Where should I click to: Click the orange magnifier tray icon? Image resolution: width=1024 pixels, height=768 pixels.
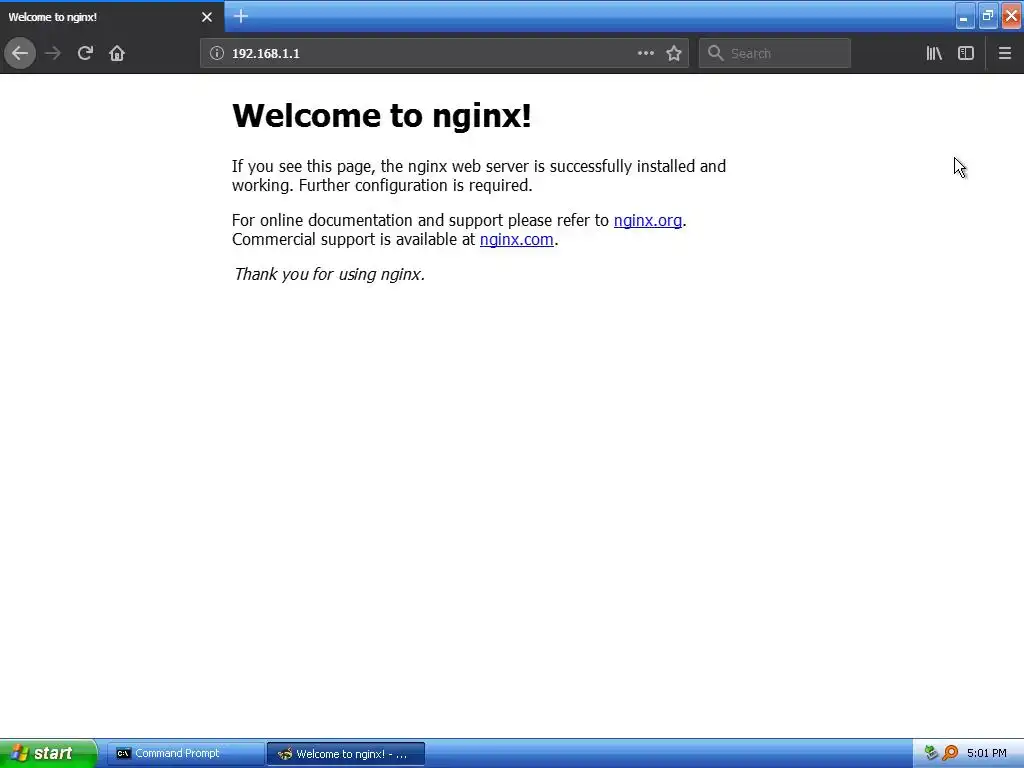950,753
